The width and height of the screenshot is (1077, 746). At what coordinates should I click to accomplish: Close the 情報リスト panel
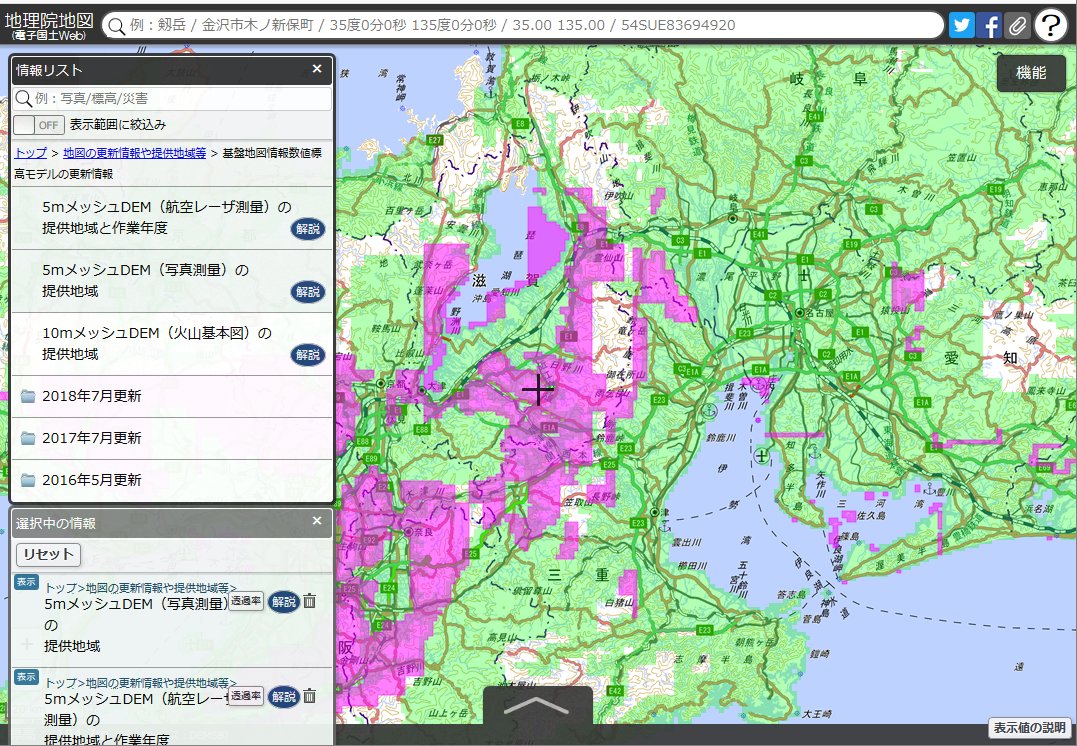(317, 69)
